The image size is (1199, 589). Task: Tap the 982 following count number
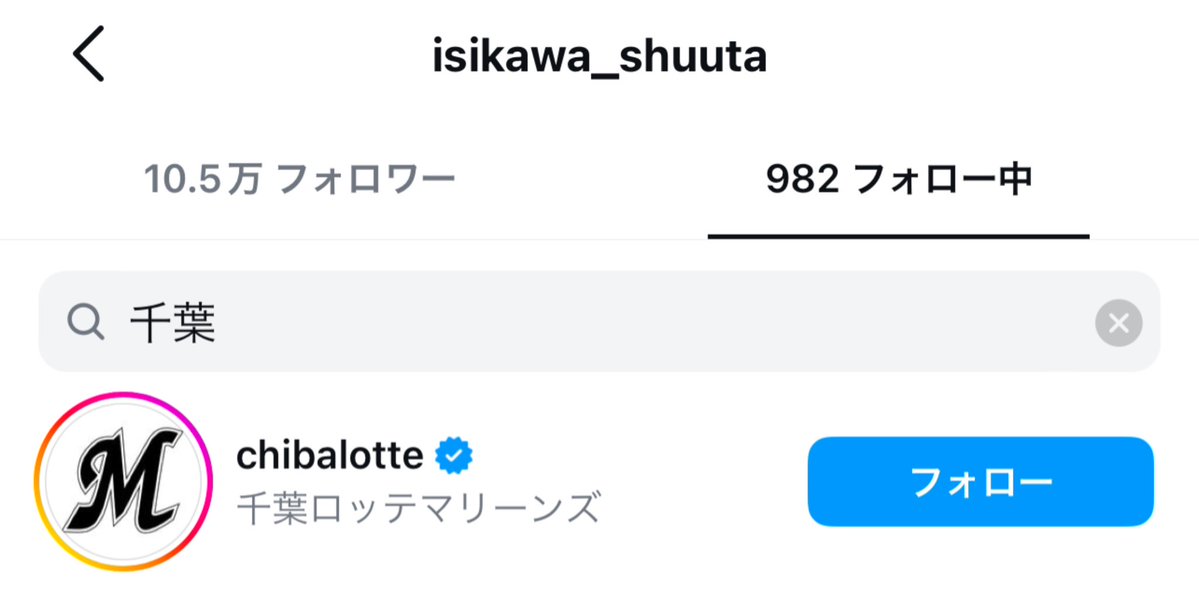803,181
